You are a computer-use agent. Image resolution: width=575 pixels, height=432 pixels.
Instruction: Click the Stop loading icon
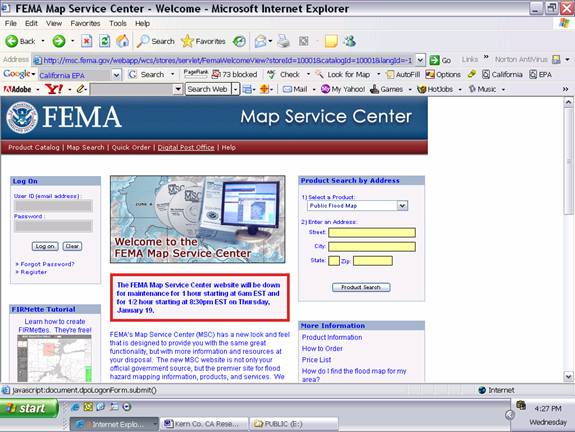(87, 41)
